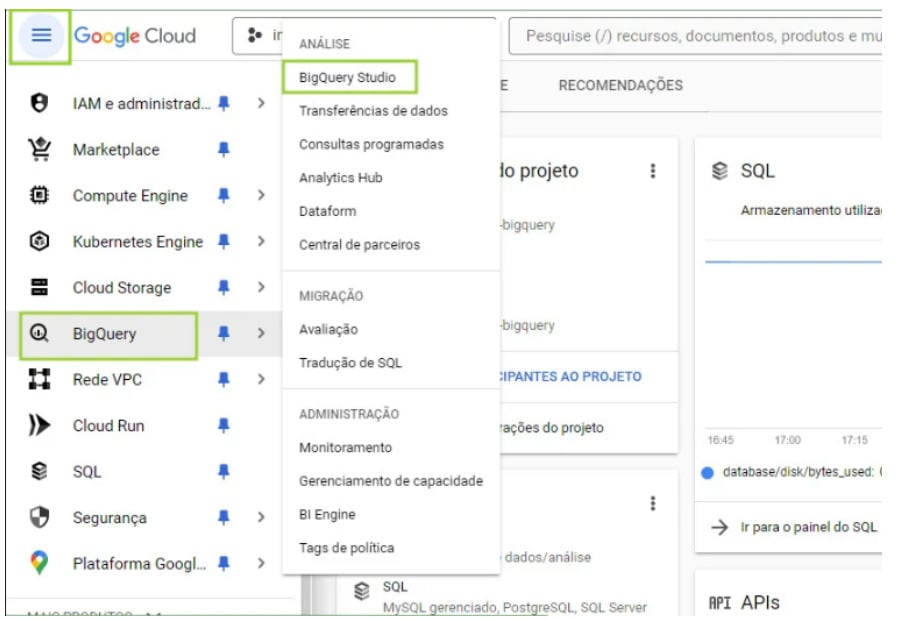Open Tags de política

(346, 548)
